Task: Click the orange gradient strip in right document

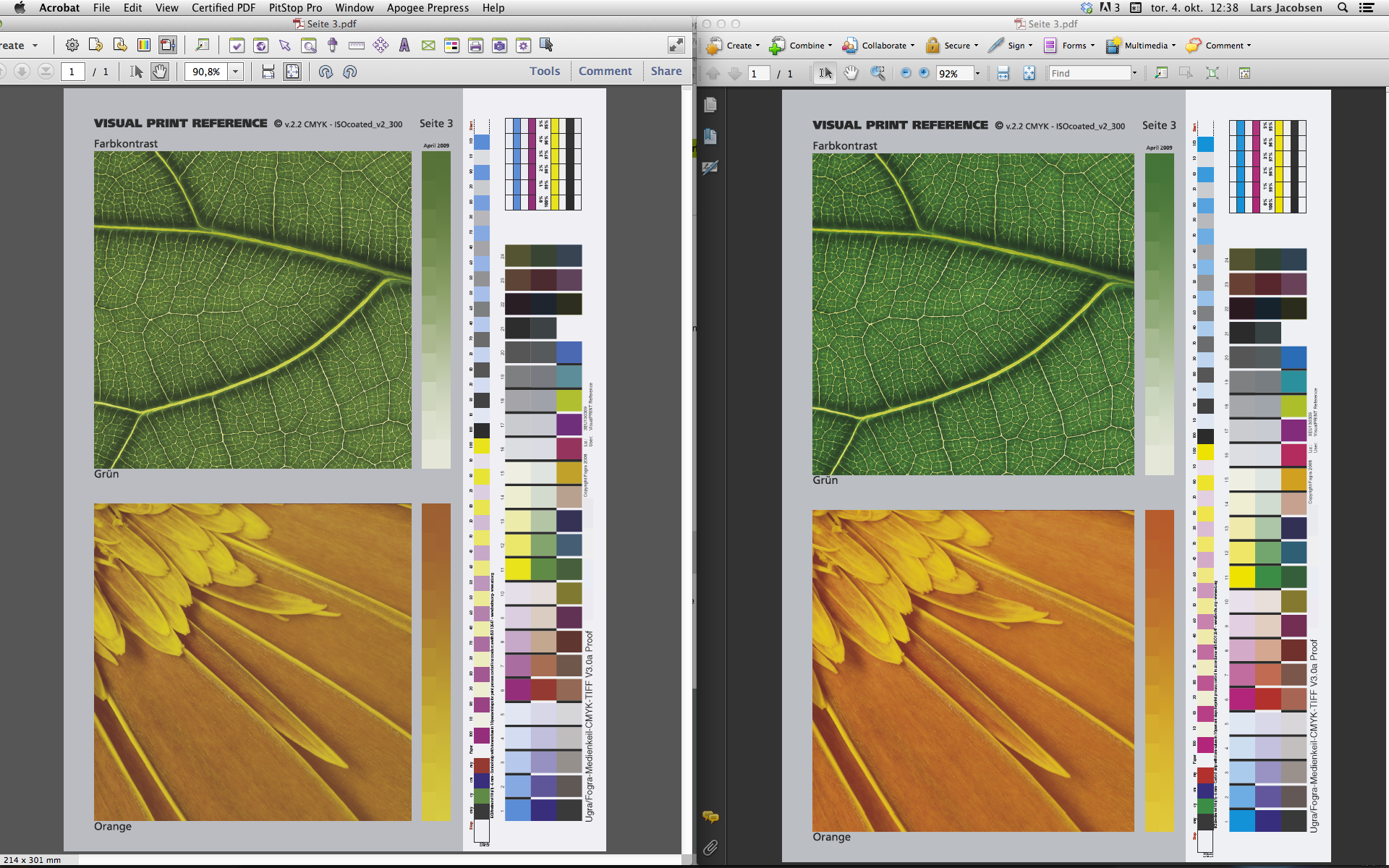Action: coord(1160,671)
